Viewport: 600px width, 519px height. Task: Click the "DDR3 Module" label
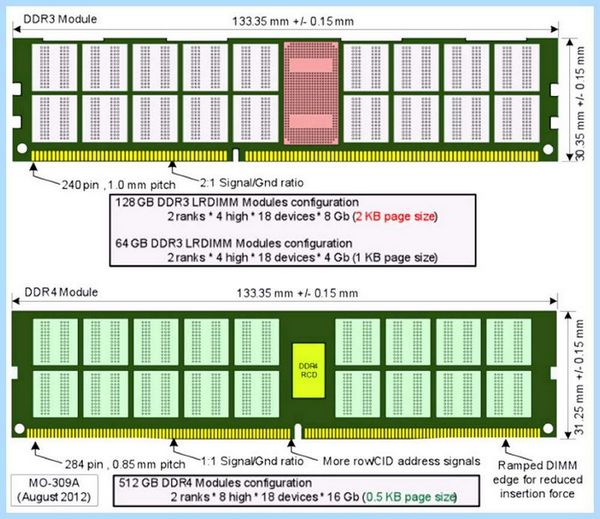coord(60,19)
